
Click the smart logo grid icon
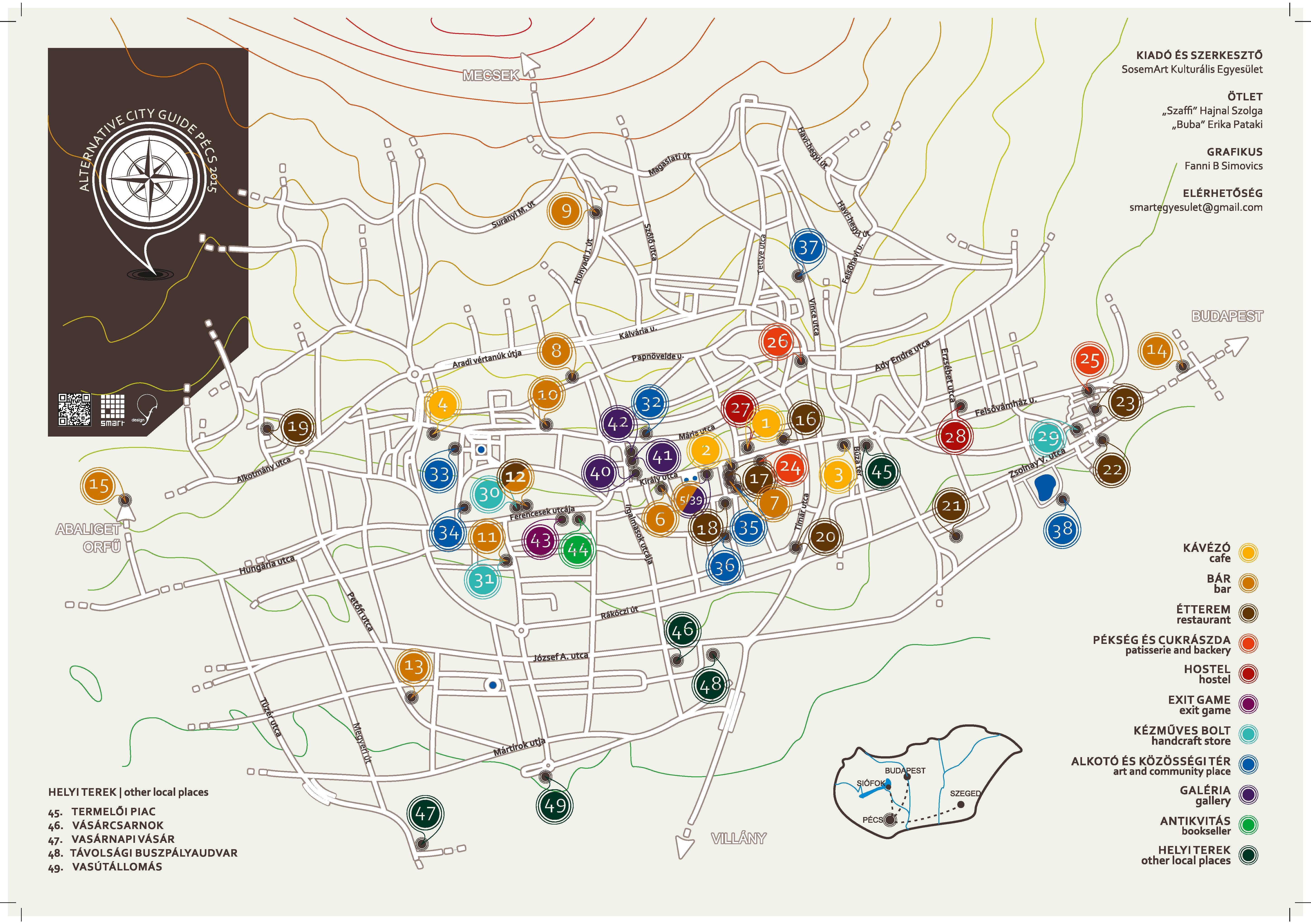[113, 410]
